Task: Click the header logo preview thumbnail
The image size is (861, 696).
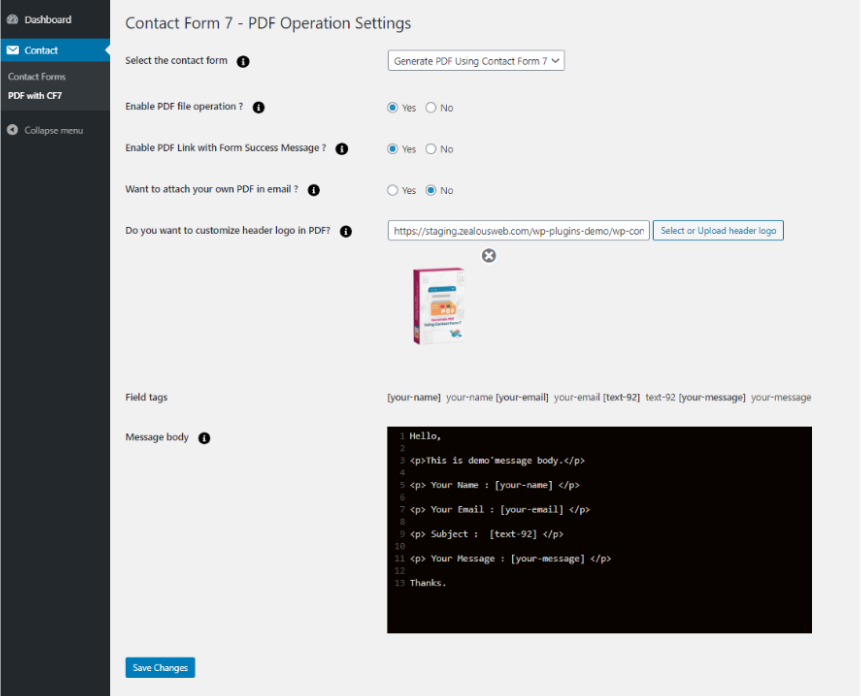Action: (x=439, y=306)
